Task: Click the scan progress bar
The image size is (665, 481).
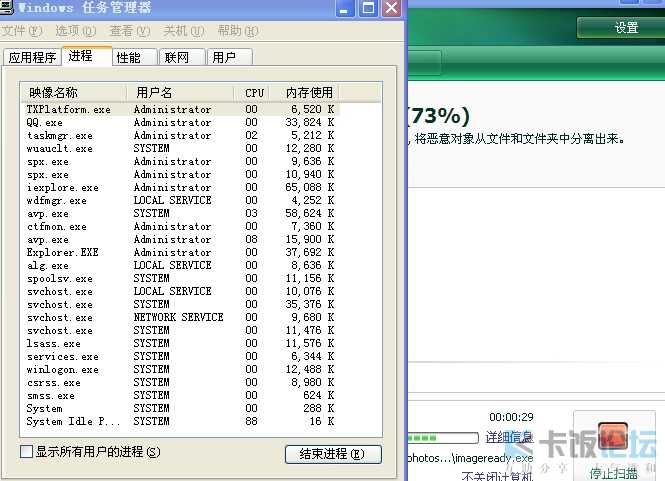Action: pyautogui.click(x=443, y=437)
